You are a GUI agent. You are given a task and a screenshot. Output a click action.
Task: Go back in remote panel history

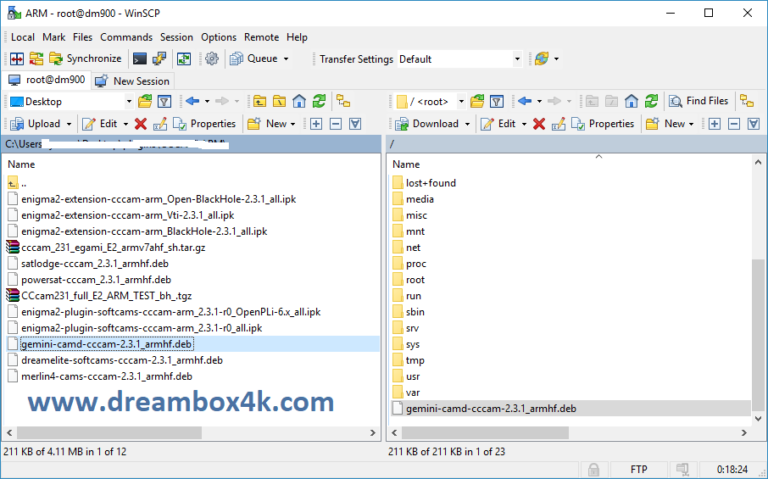coord(525,101)
